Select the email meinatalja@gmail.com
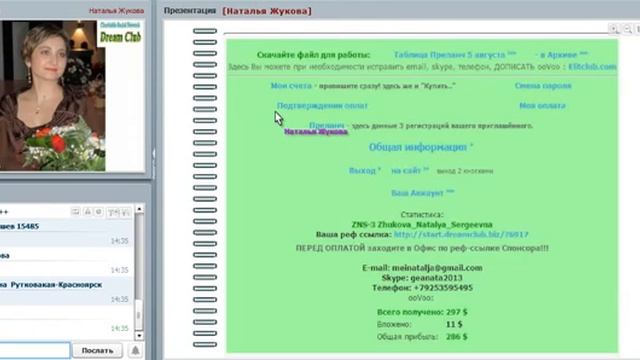 (437, 268)
